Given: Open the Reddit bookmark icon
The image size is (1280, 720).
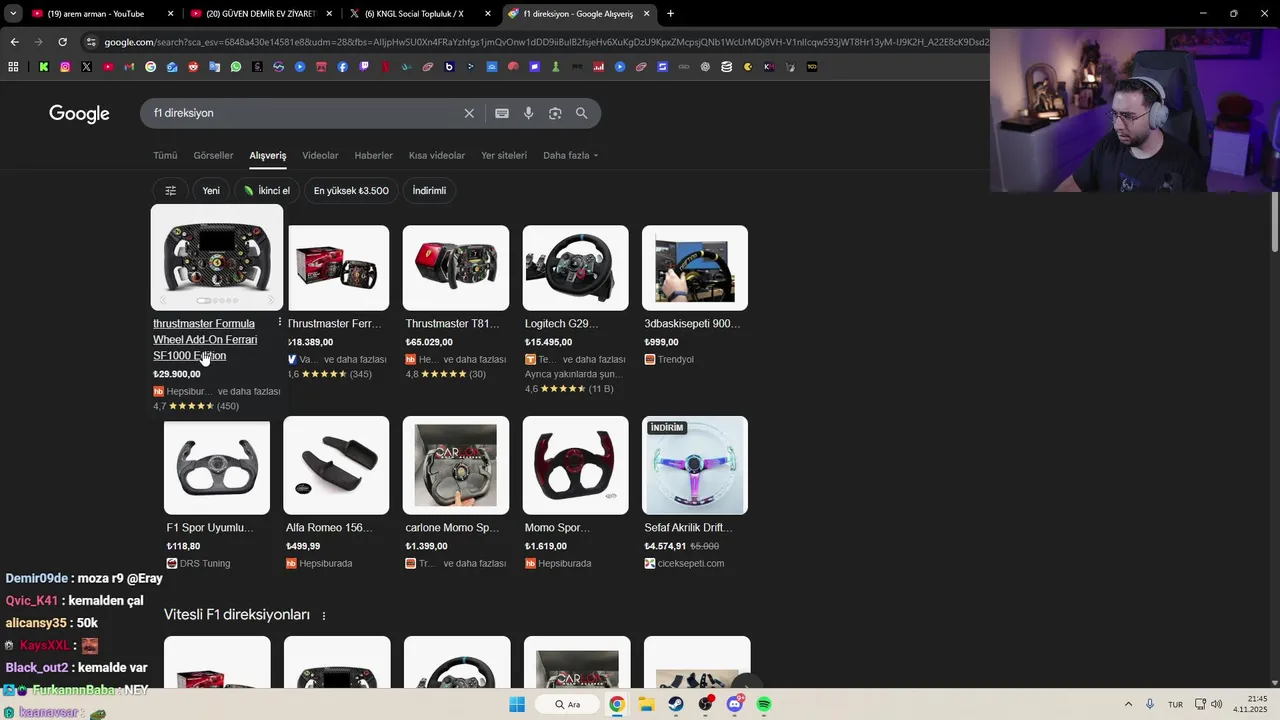Looking at the screenshot, I should tap(193, 67).
